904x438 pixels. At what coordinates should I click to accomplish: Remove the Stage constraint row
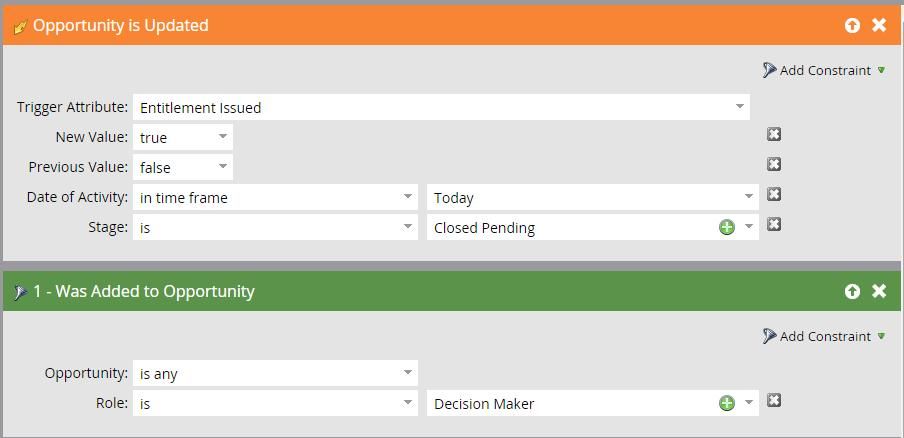[x=774, y=225]
